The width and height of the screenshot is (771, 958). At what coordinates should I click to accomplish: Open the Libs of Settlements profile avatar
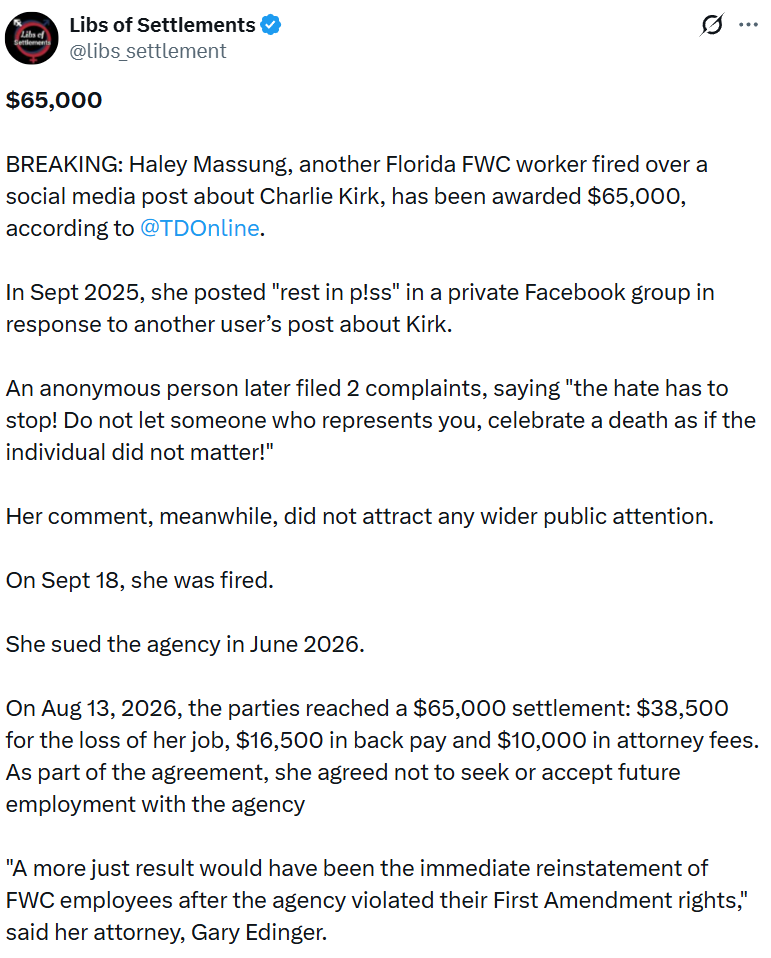tap(32, 38)
